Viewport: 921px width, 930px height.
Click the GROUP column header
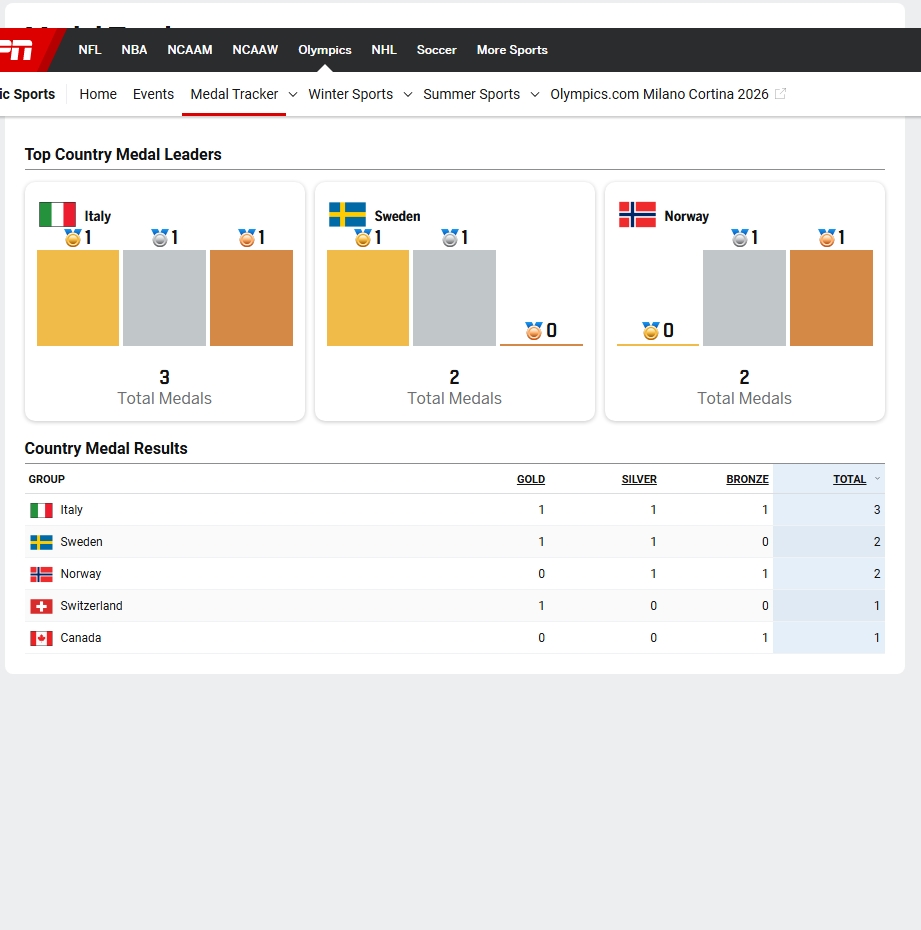pos(47,479)
